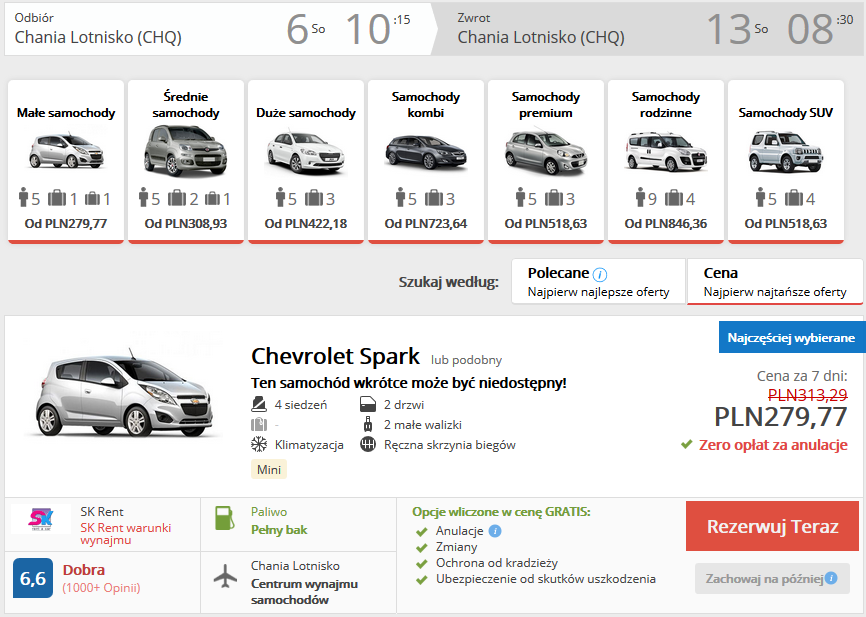This screenshot has height=617, width=866.
Task: Click the manual gearbox icon
Action: point(367,444)
